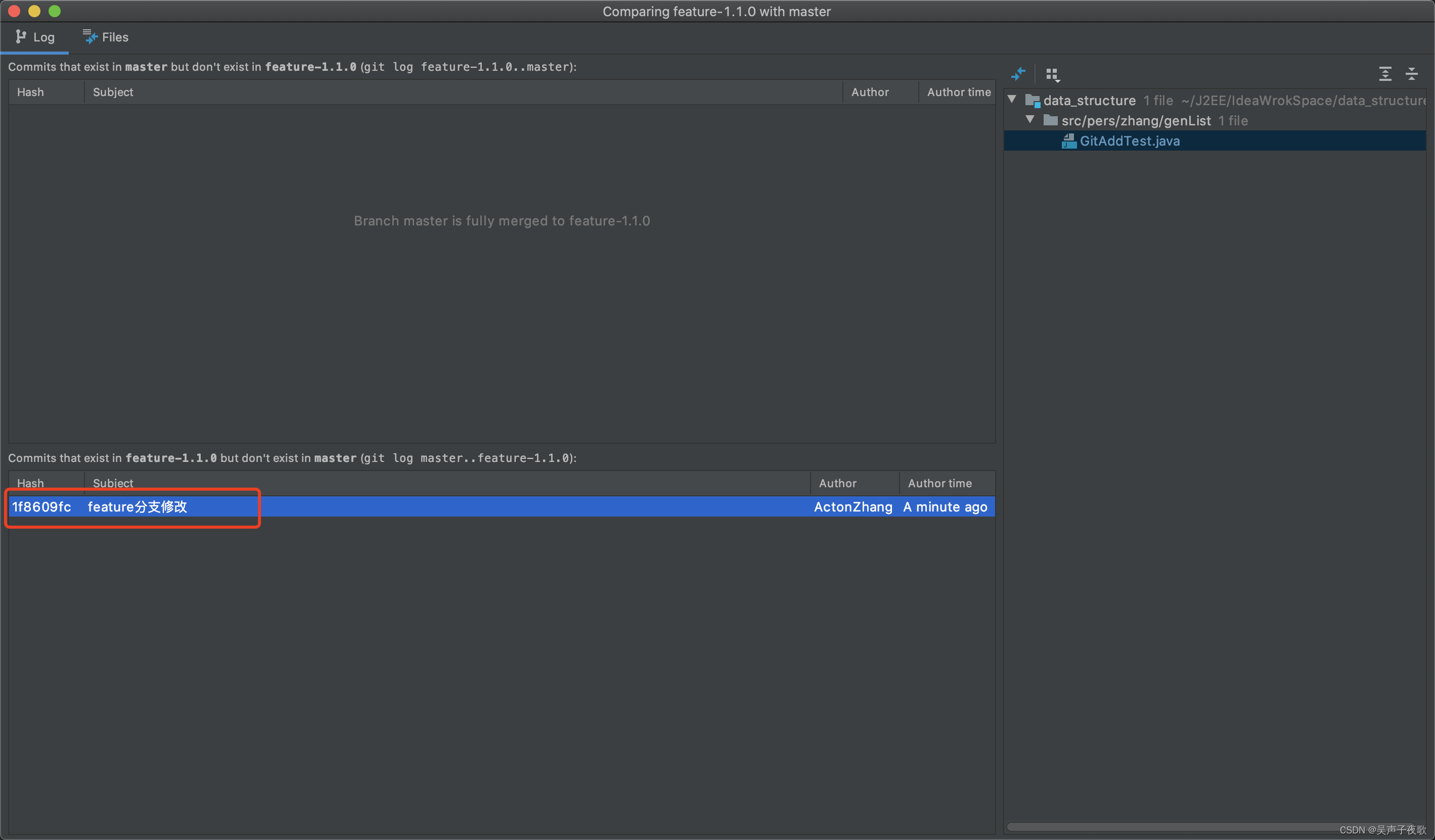The image size is (1435, 840).
Task: Collapse the src/pers/zhang/genList folder
Action: click(1030, 120)
